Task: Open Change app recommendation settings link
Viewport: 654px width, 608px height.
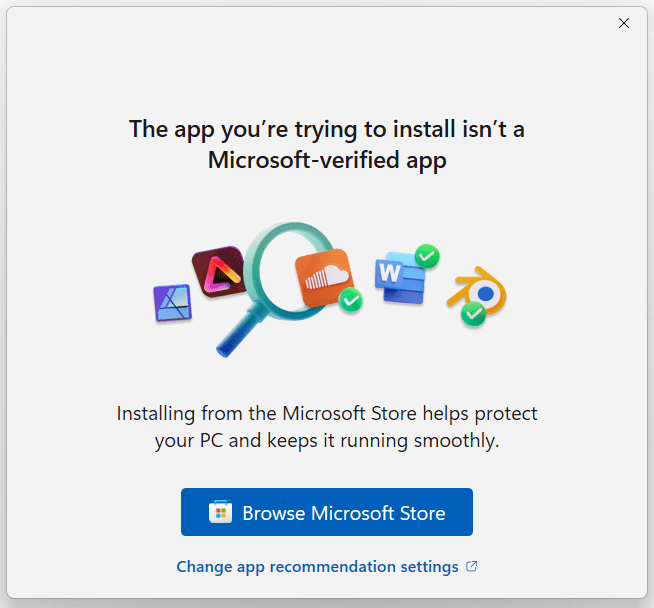Action: coord(317,567)
